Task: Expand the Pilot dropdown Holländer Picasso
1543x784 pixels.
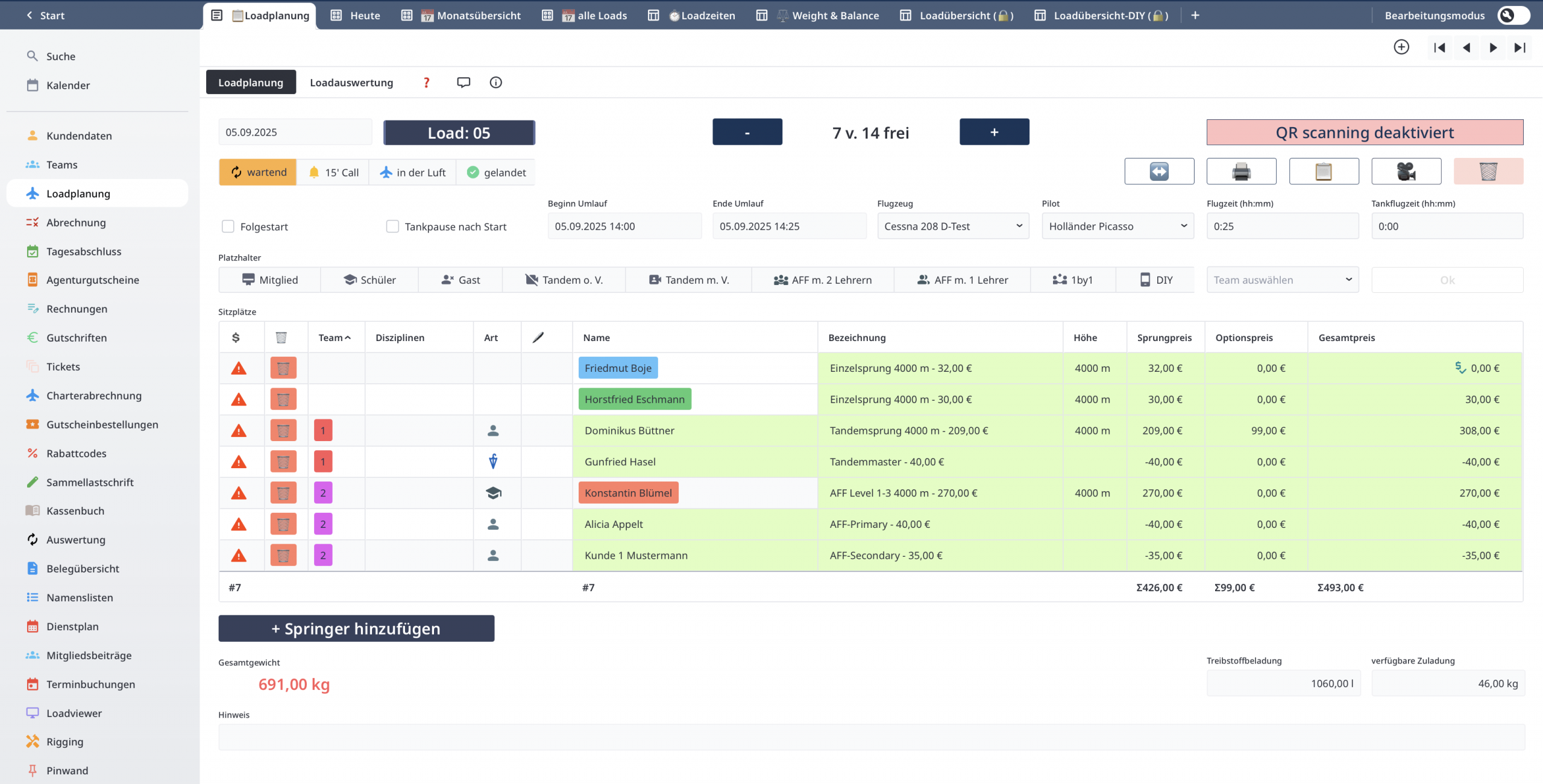Action: tap(1117, 227)
